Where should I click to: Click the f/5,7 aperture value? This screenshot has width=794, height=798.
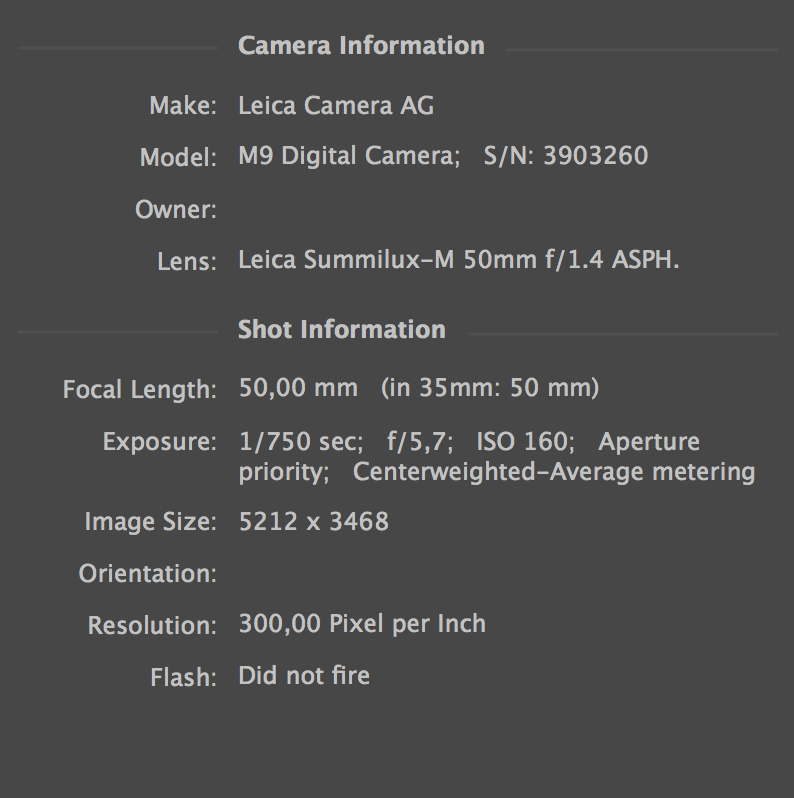419,442
